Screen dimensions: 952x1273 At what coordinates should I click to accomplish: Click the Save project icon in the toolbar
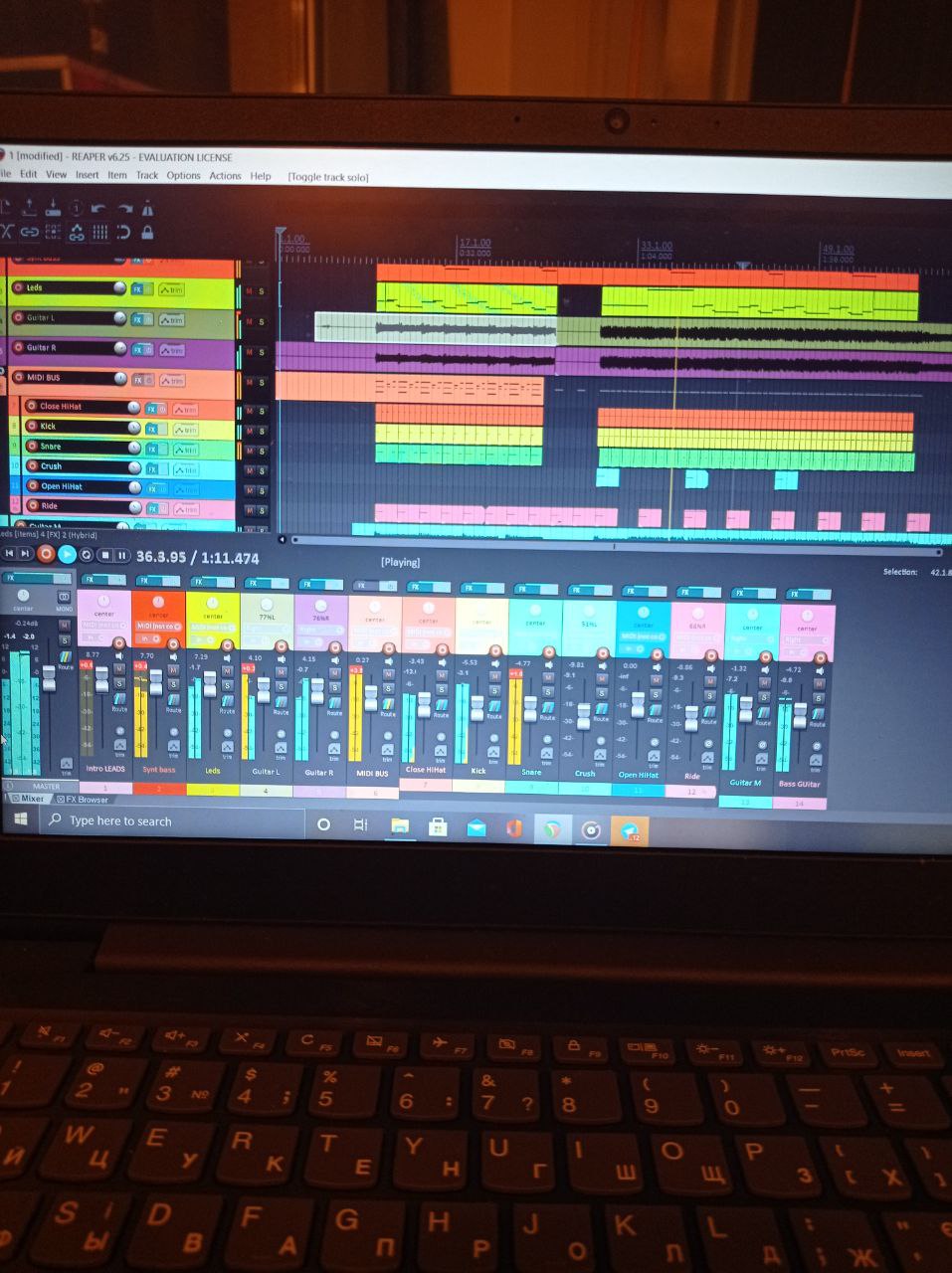[53, 208]
